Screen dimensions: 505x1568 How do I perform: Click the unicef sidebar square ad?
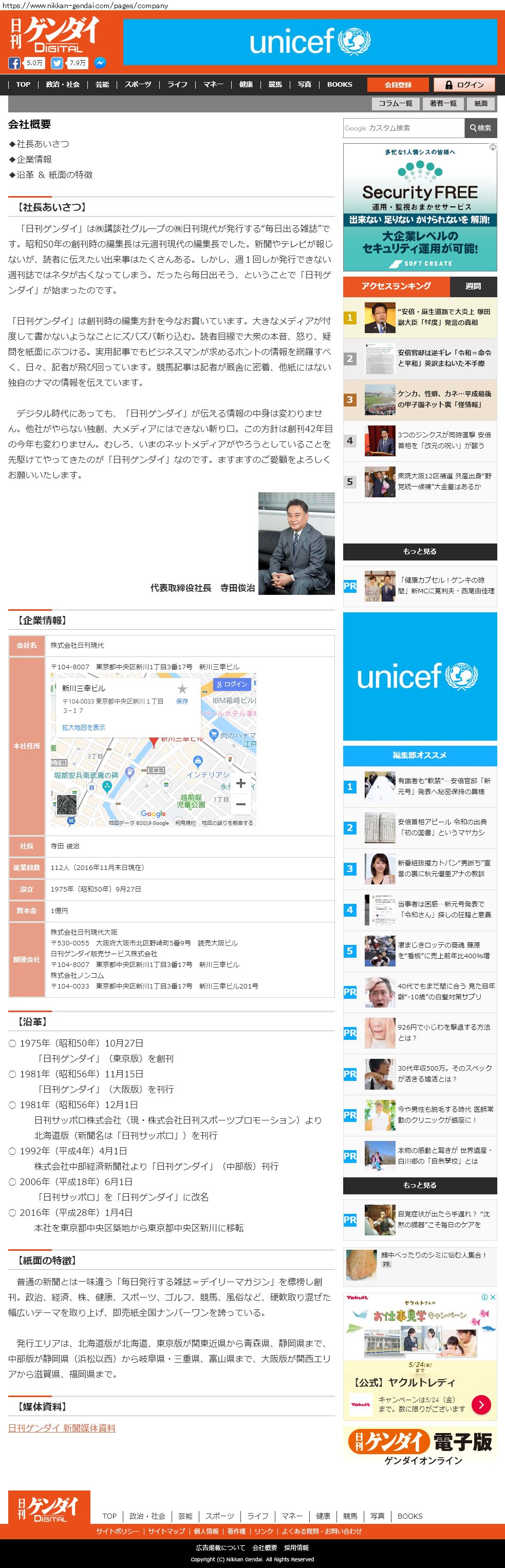(x=420, y=676)
